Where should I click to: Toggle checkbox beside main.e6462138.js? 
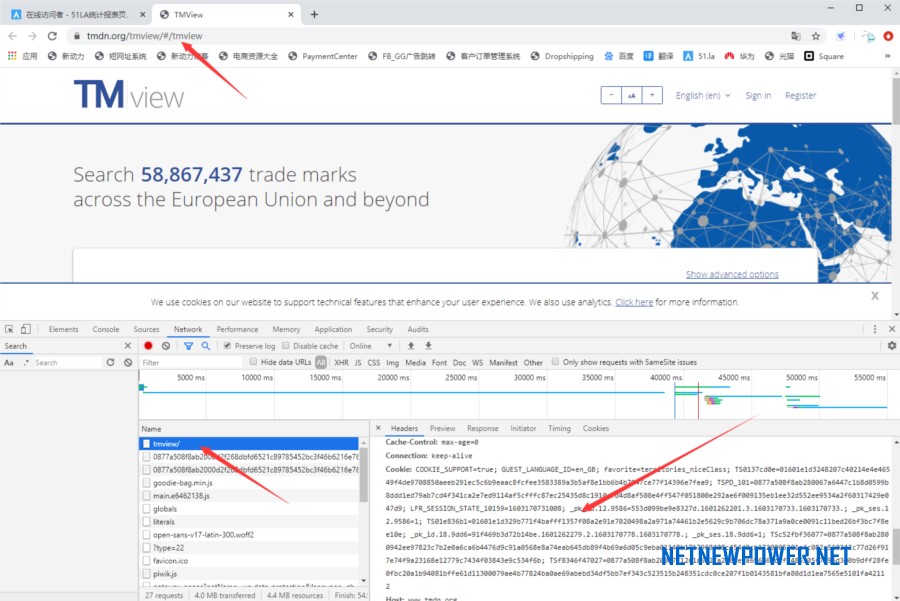(x=146, y=495)
